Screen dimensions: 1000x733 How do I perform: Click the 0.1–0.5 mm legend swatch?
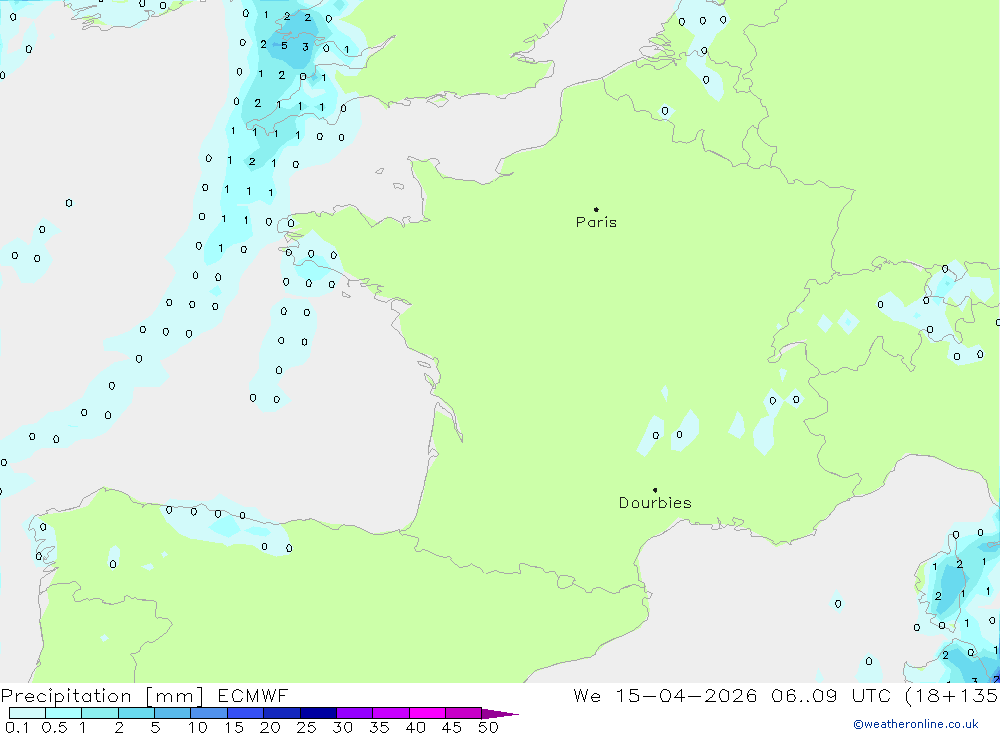click(x=27, y=713)
